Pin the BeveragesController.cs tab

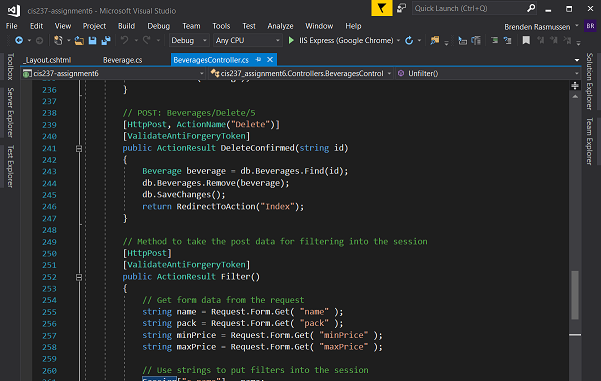[x=258, y=60]
